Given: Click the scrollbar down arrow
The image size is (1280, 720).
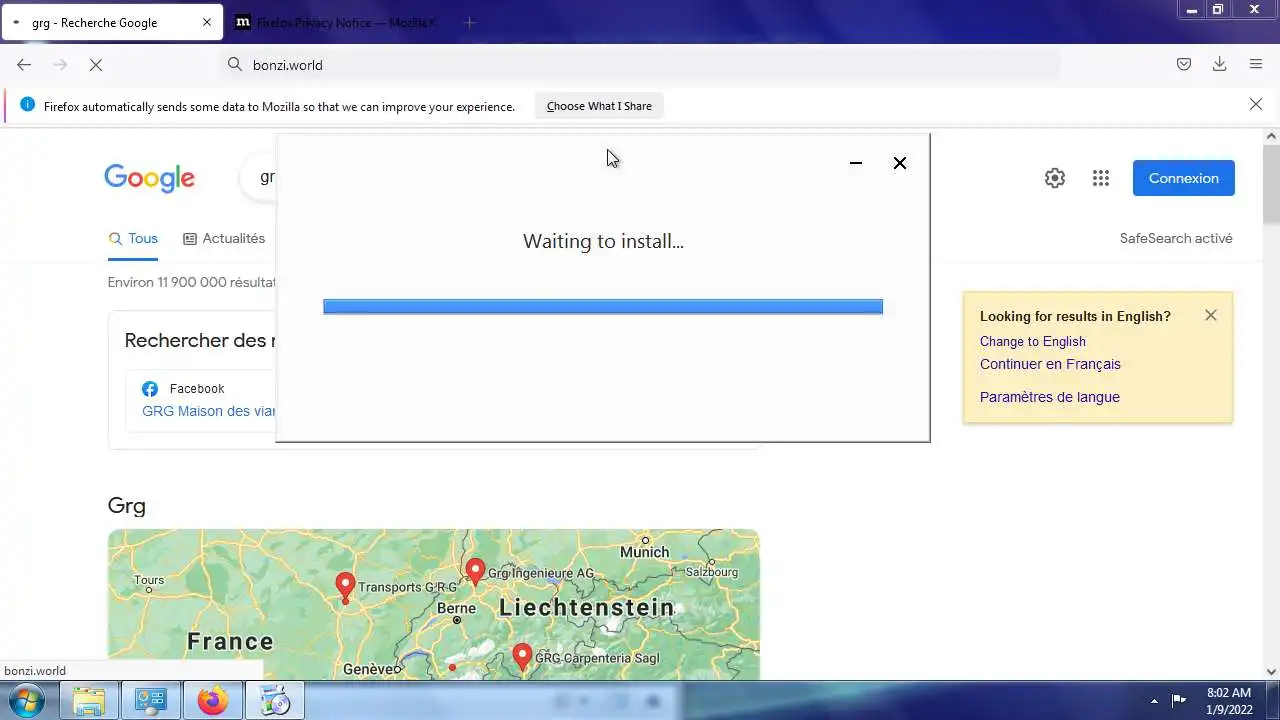Looking at the screenshot, I should tap(1271, 672).
